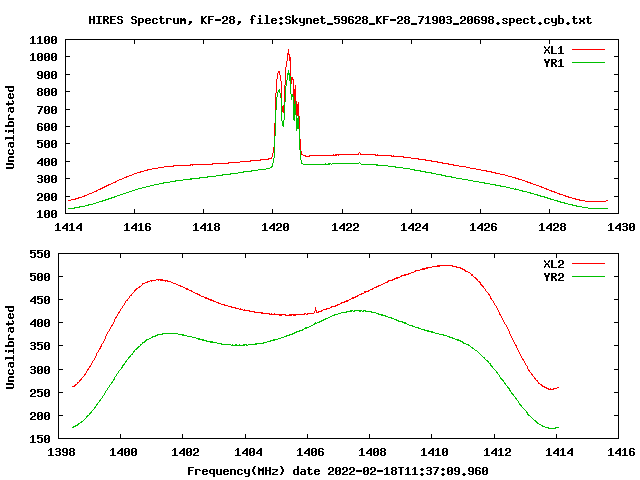Click the green YR1 legend line sample
Viewport: 640px width, 480px height.
pyautogui.click(x=588, y=63)
